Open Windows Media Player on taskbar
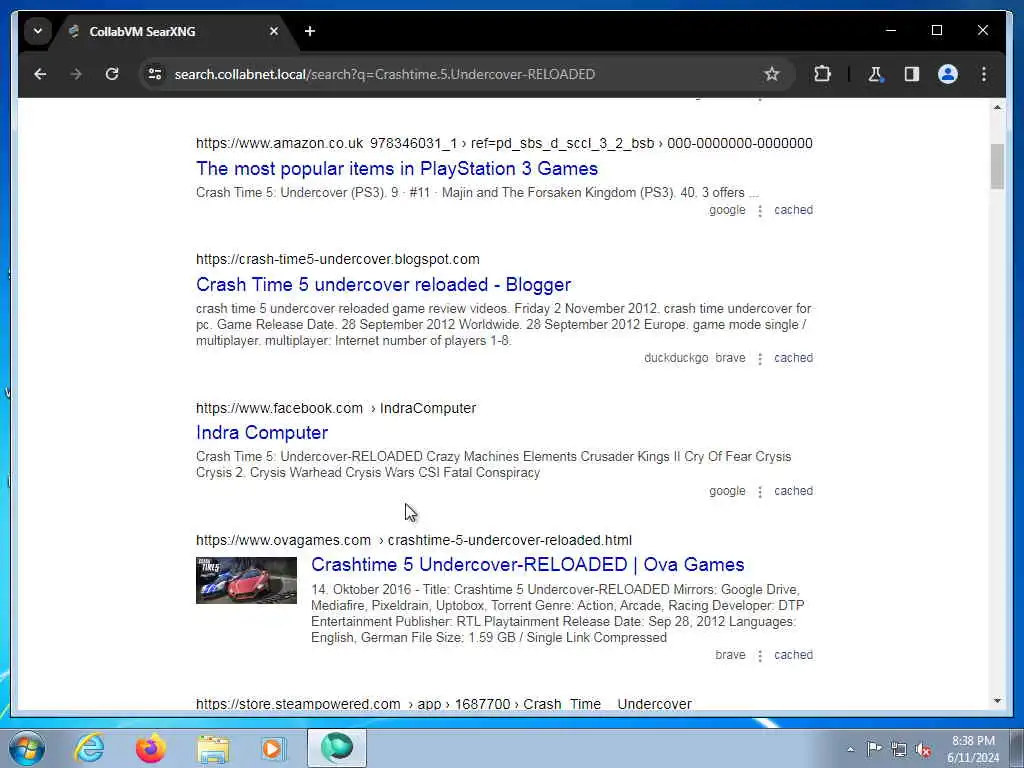 pyautogui.click(x=273, y=748)
